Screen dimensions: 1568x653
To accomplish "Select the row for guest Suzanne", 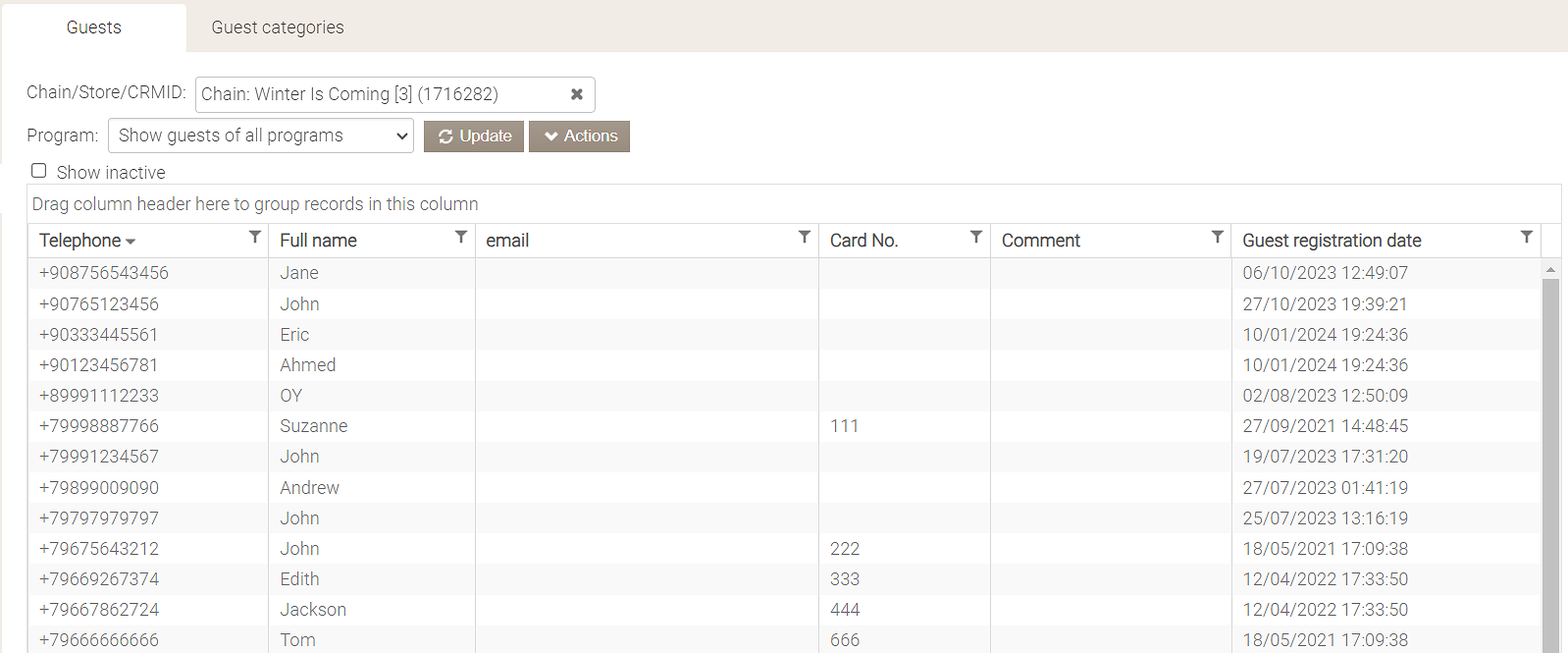I will coord(314,426).
